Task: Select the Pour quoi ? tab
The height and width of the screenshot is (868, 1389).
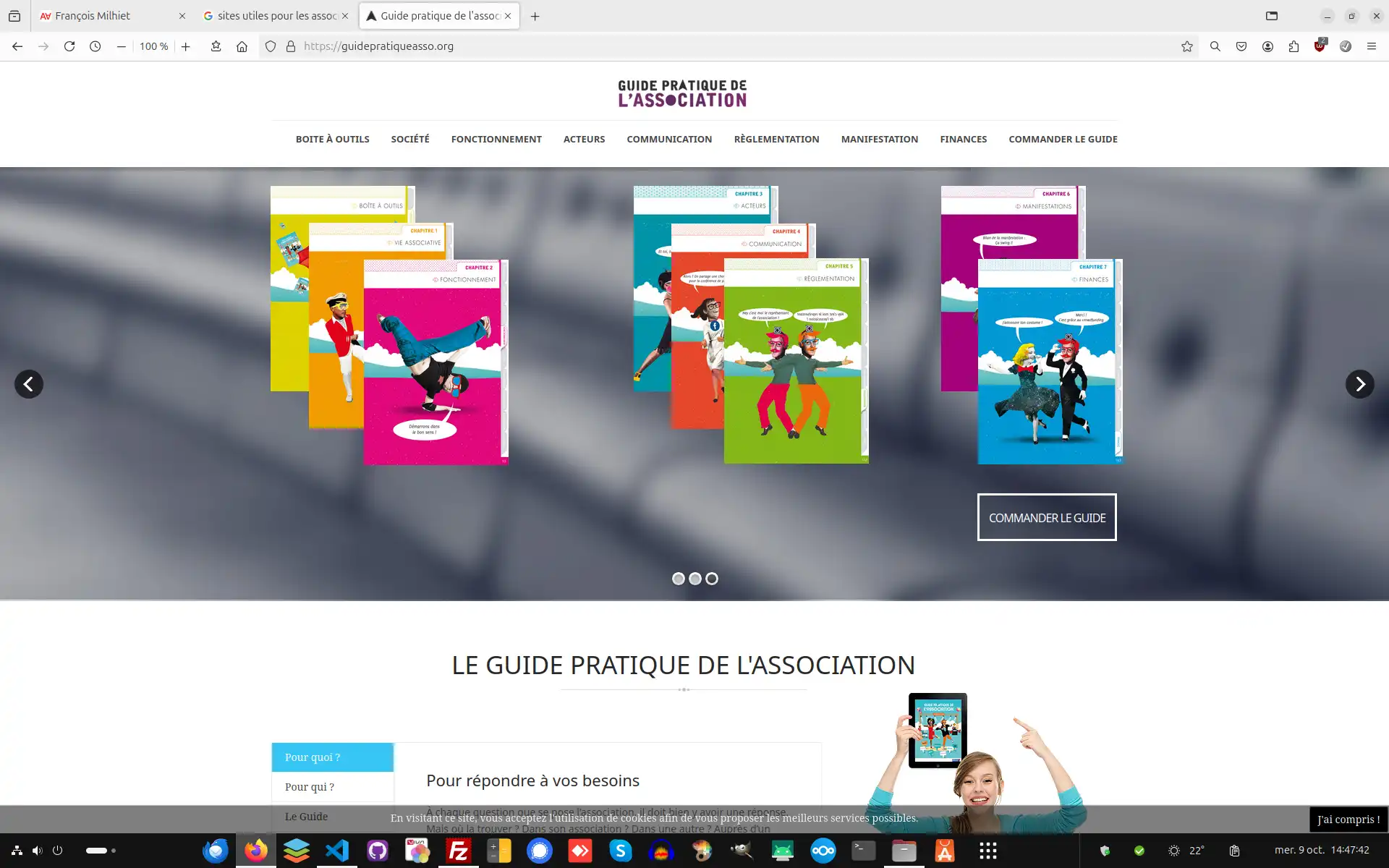Action: coord(333,757)
